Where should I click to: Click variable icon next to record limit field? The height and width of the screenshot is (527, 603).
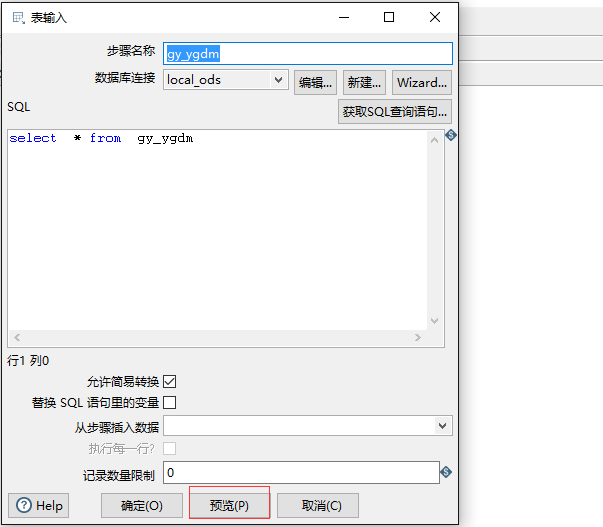(x=446, y=472)
